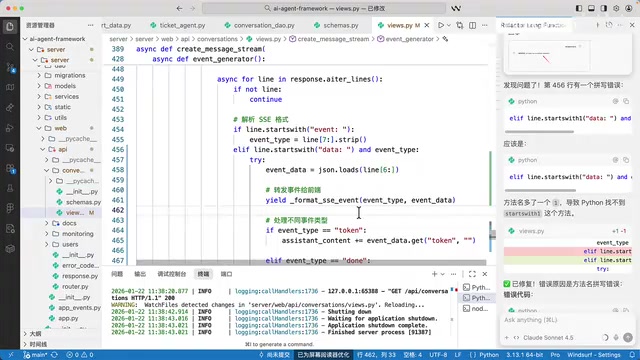Open the ai-agent-framework command center search
640x360 pixels.
[324, 8]
